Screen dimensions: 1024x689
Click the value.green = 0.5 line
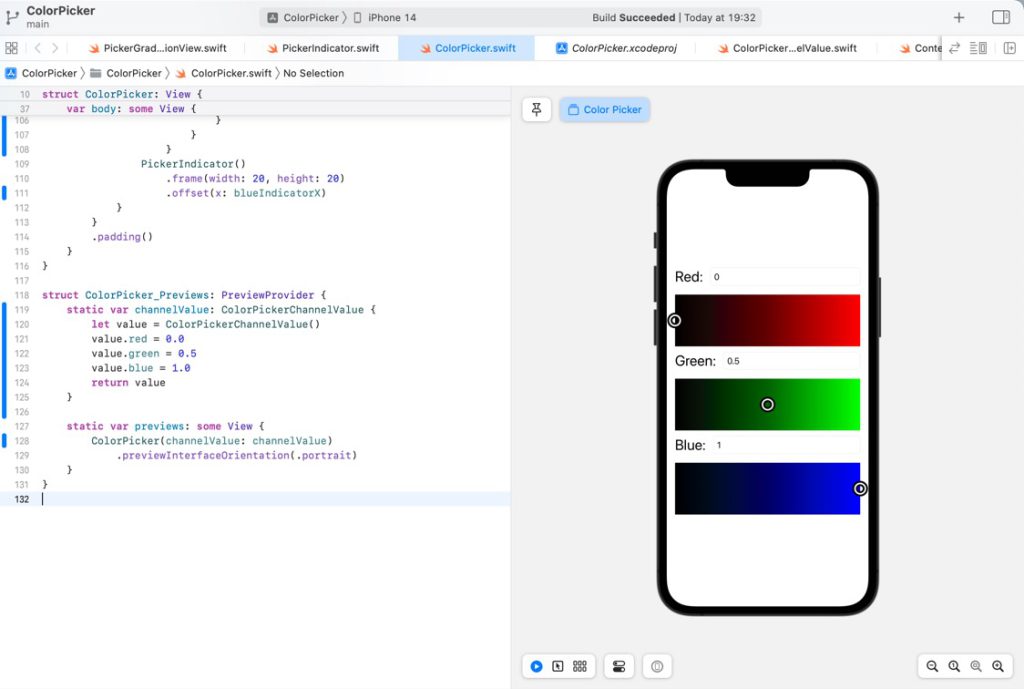[x=144, y=353]
